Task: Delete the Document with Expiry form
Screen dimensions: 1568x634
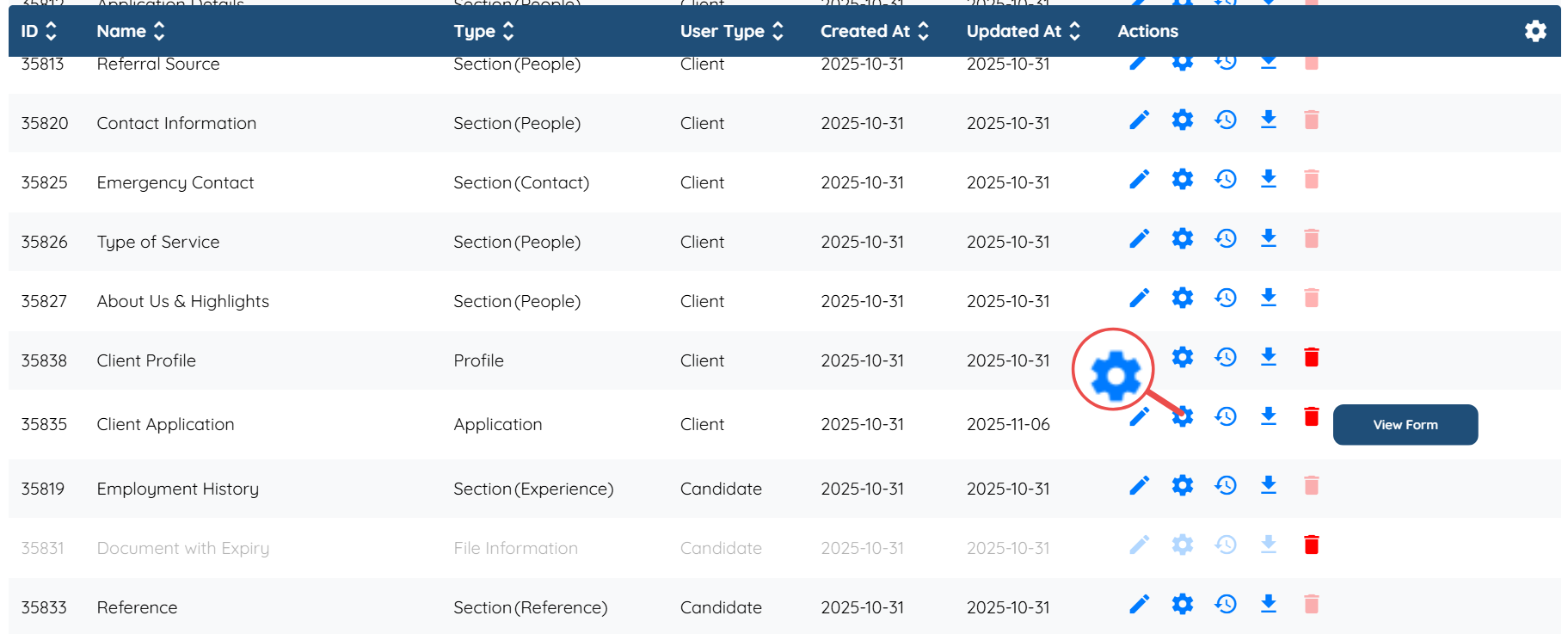Action: 1311,545
